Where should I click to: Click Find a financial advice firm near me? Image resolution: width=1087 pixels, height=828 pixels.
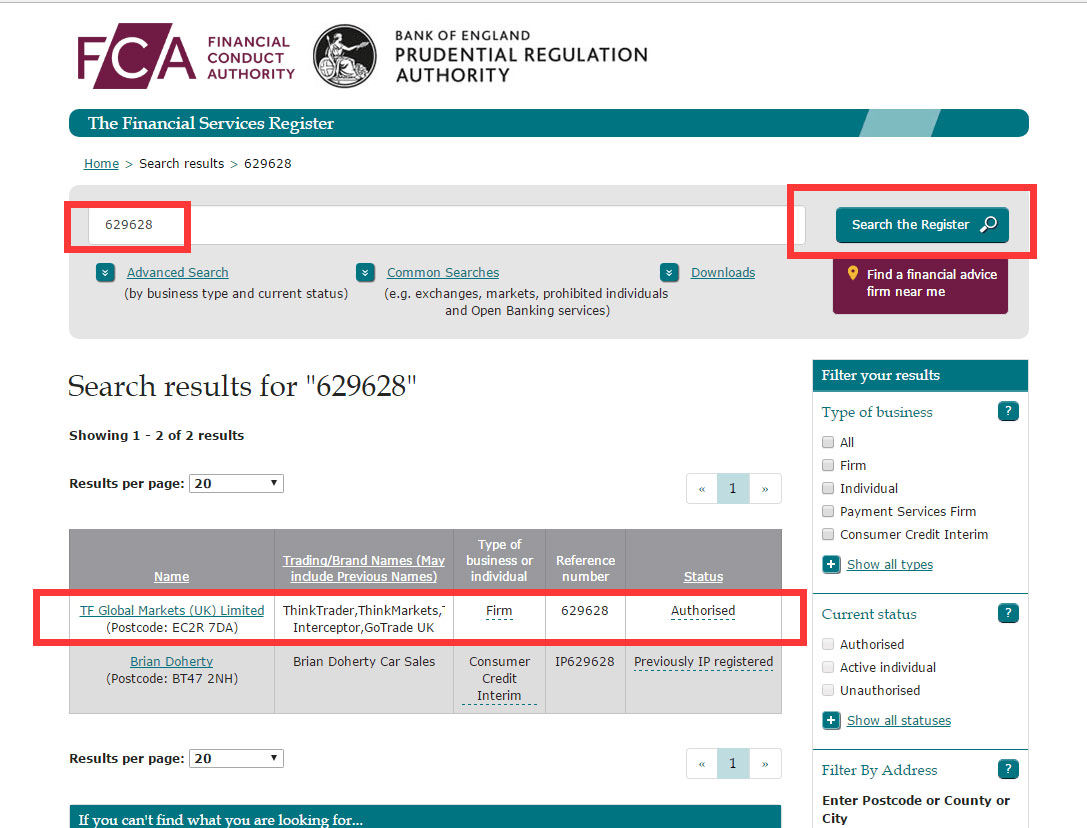(x=920, y=284)
